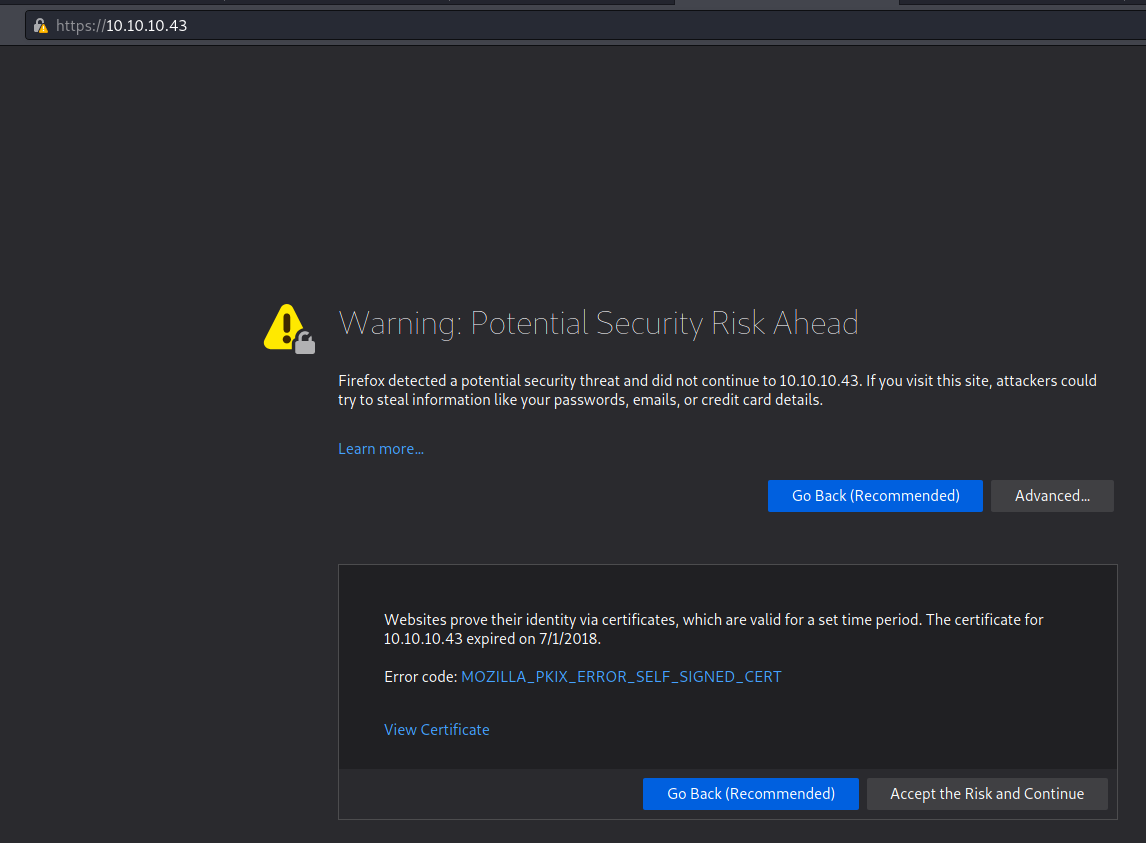Select the active tab in the tab strip

(787, 2)
